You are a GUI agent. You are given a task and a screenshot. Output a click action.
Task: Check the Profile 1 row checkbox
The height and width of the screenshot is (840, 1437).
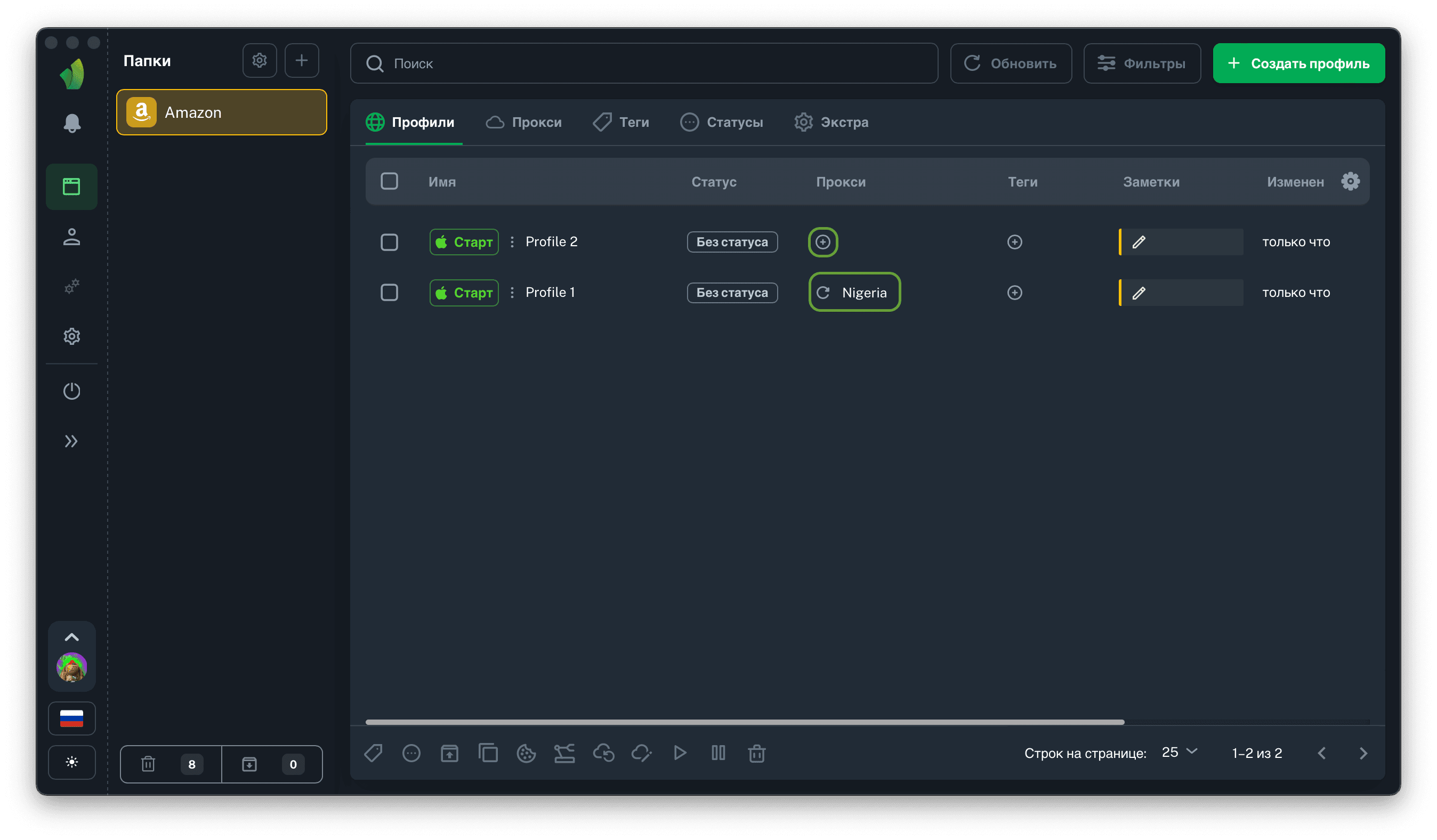(389, 293)
